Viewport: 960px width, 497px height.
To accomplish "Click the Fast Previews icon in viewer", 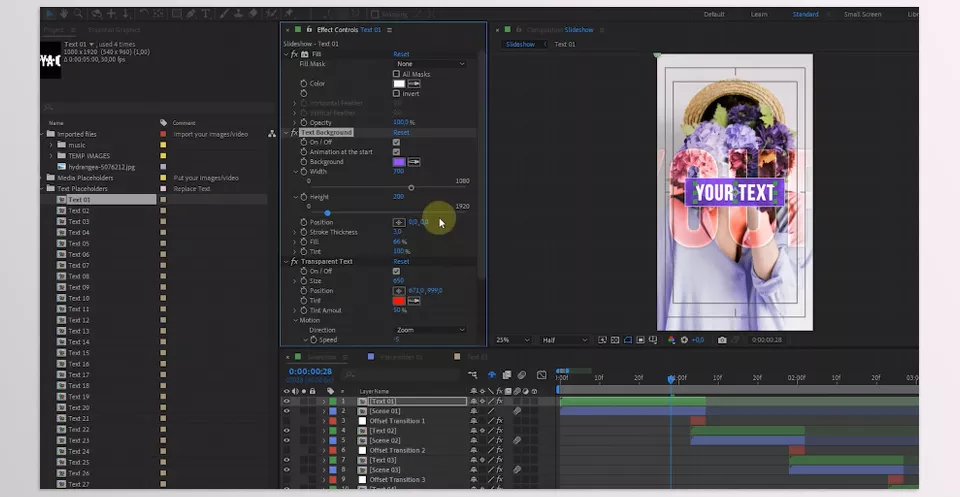I will click(x=602, y=340).
